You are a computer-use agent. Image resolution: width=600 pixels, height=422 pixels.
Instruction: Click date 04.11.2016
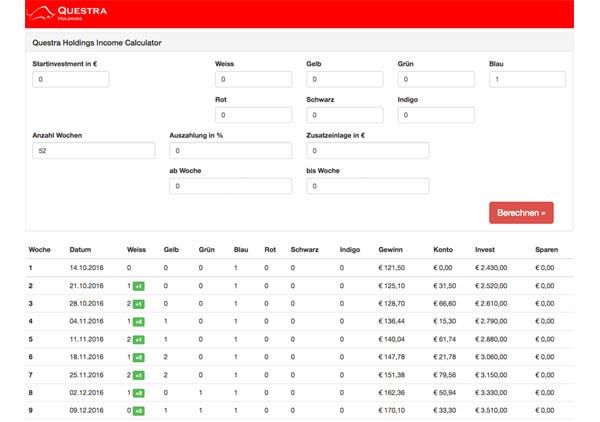click(86, 321)
